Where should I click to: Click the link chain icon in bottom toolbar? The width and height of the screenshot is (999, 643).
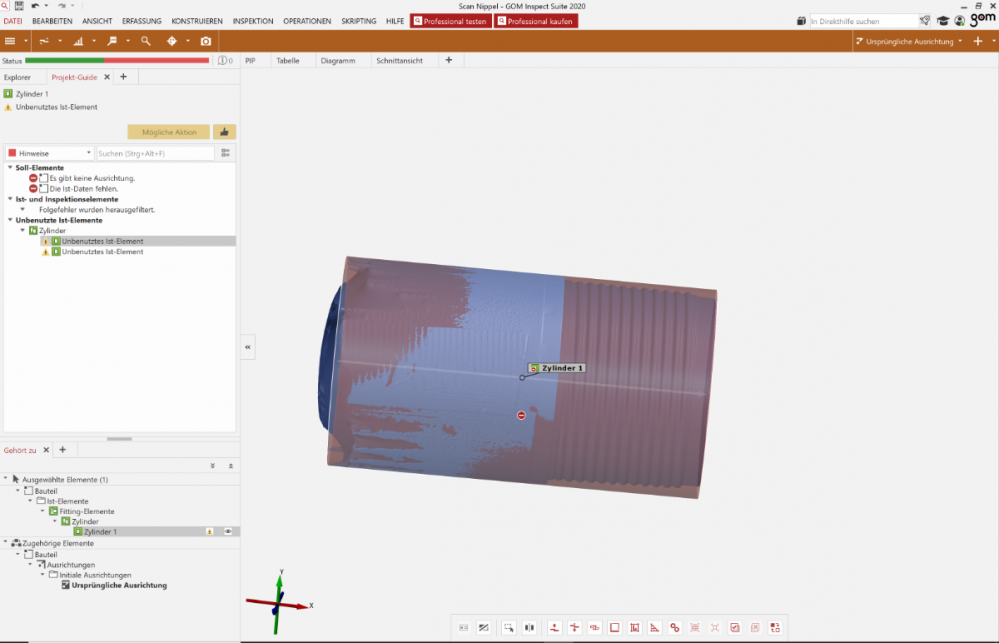(x=674, y=628)
